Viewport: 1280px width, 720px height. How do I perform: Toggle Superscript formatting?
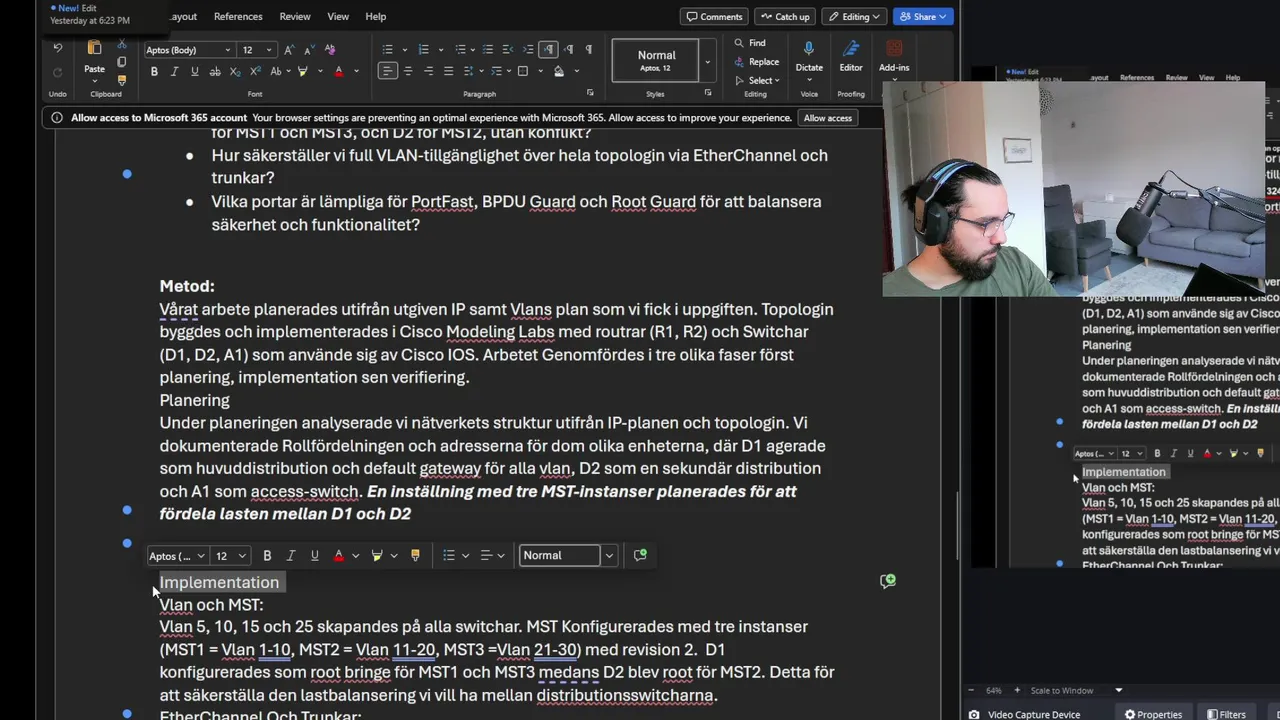click(x=255, y=71)
